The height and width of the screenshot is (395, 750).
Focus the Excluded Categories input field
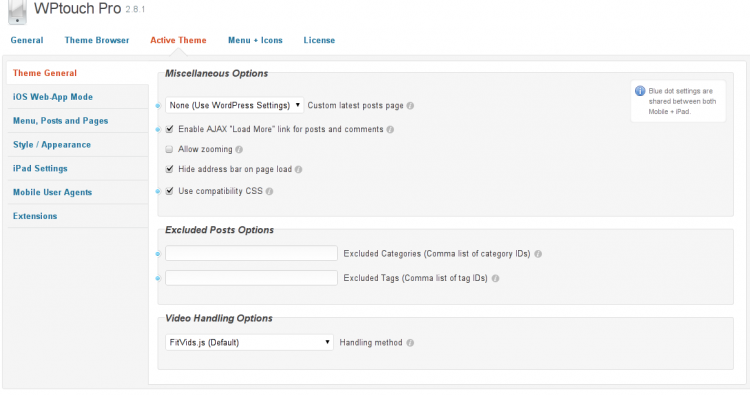[252, 253]
